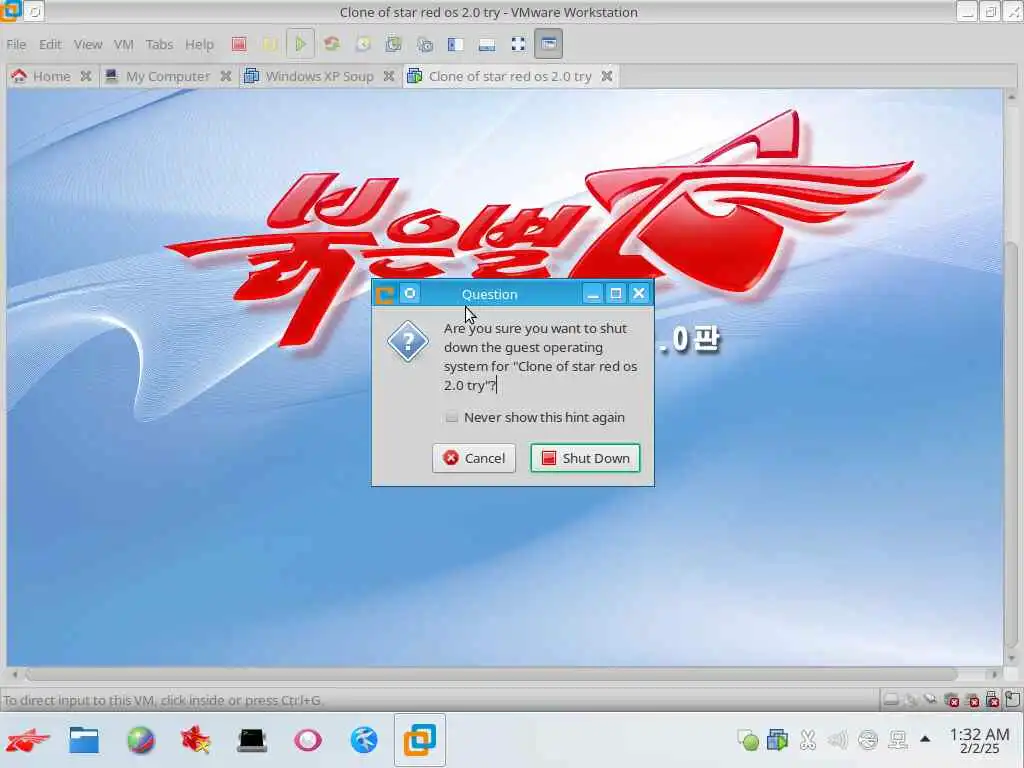The image size is (1024, 768).
Task: Click the volume speaker tray icon
Action: point(837,740)
